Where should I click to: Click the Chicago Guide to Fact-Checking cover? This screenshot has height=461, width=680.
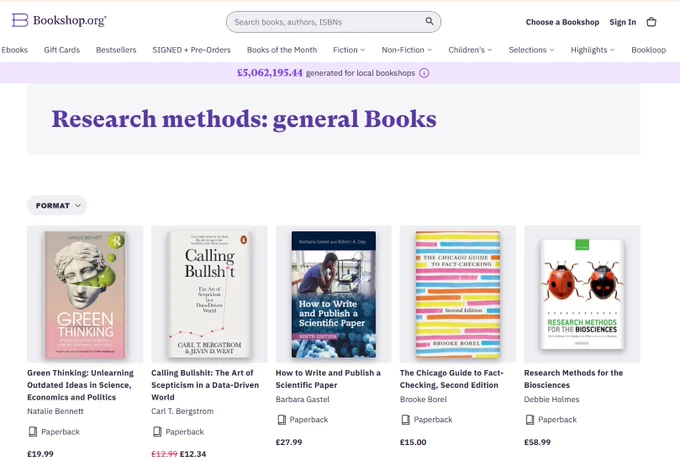458,294
